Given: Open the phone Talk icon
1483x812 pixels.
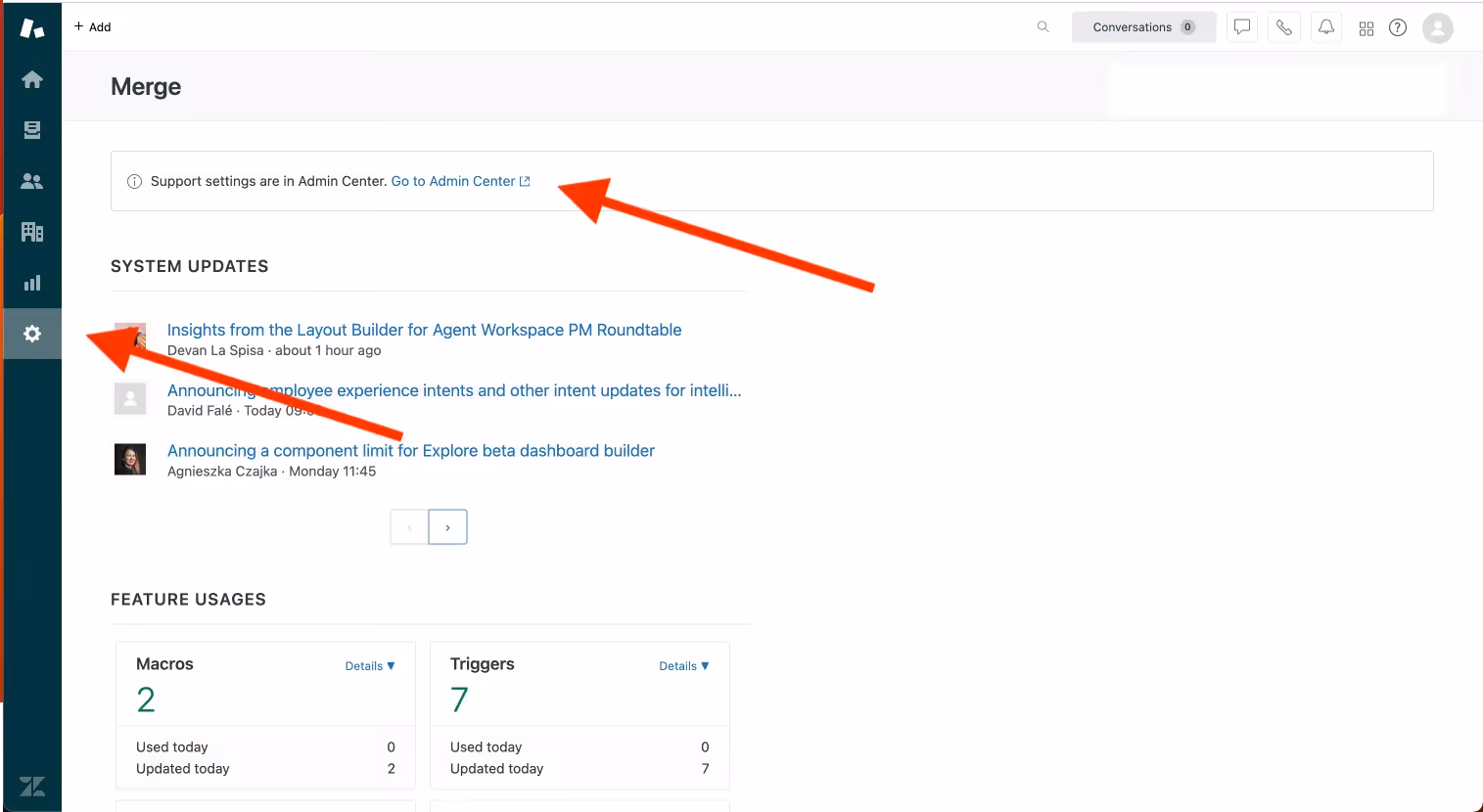Looking at the screenshot, I should tap(1284, 27).
